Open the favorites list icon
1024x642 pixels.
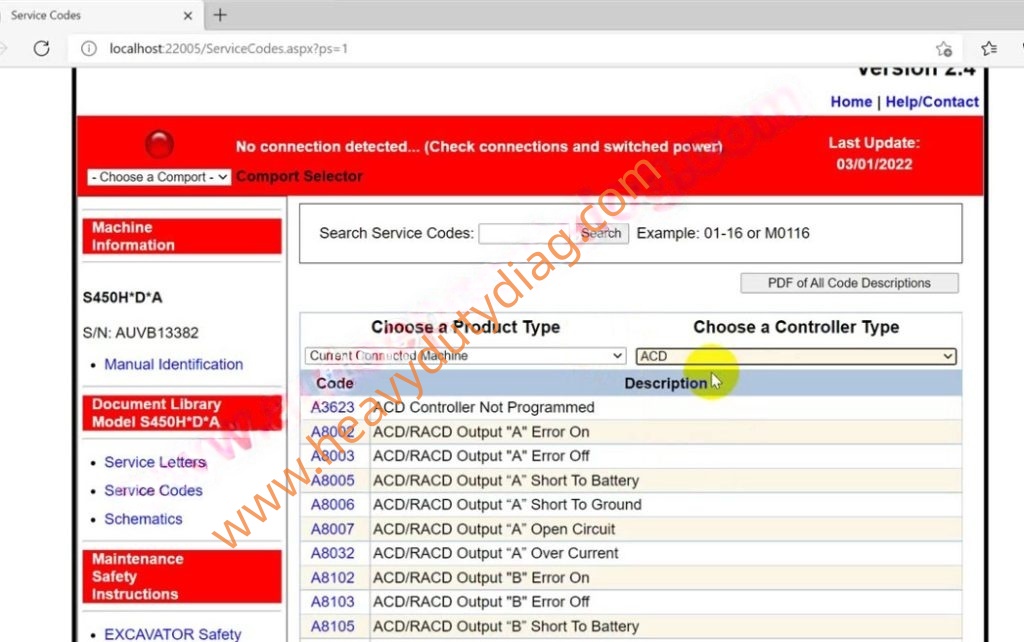989,48
